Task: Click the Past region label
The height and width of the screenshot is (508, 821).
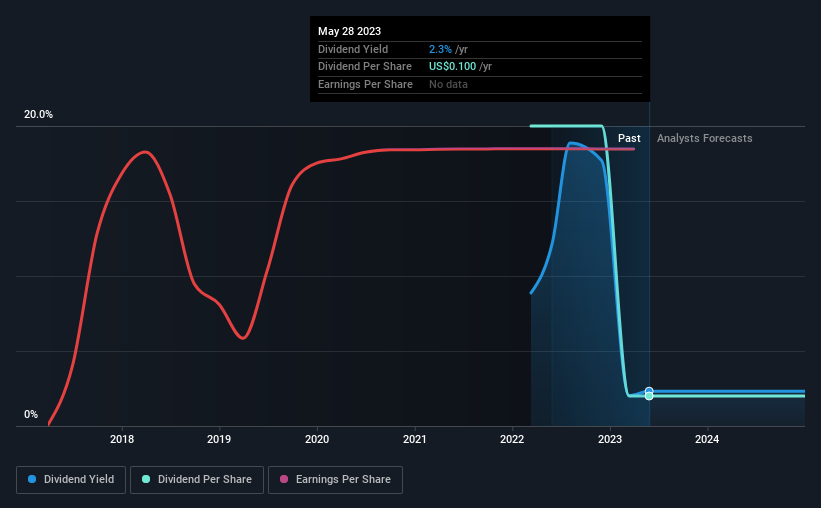Action: click(629, 138)
